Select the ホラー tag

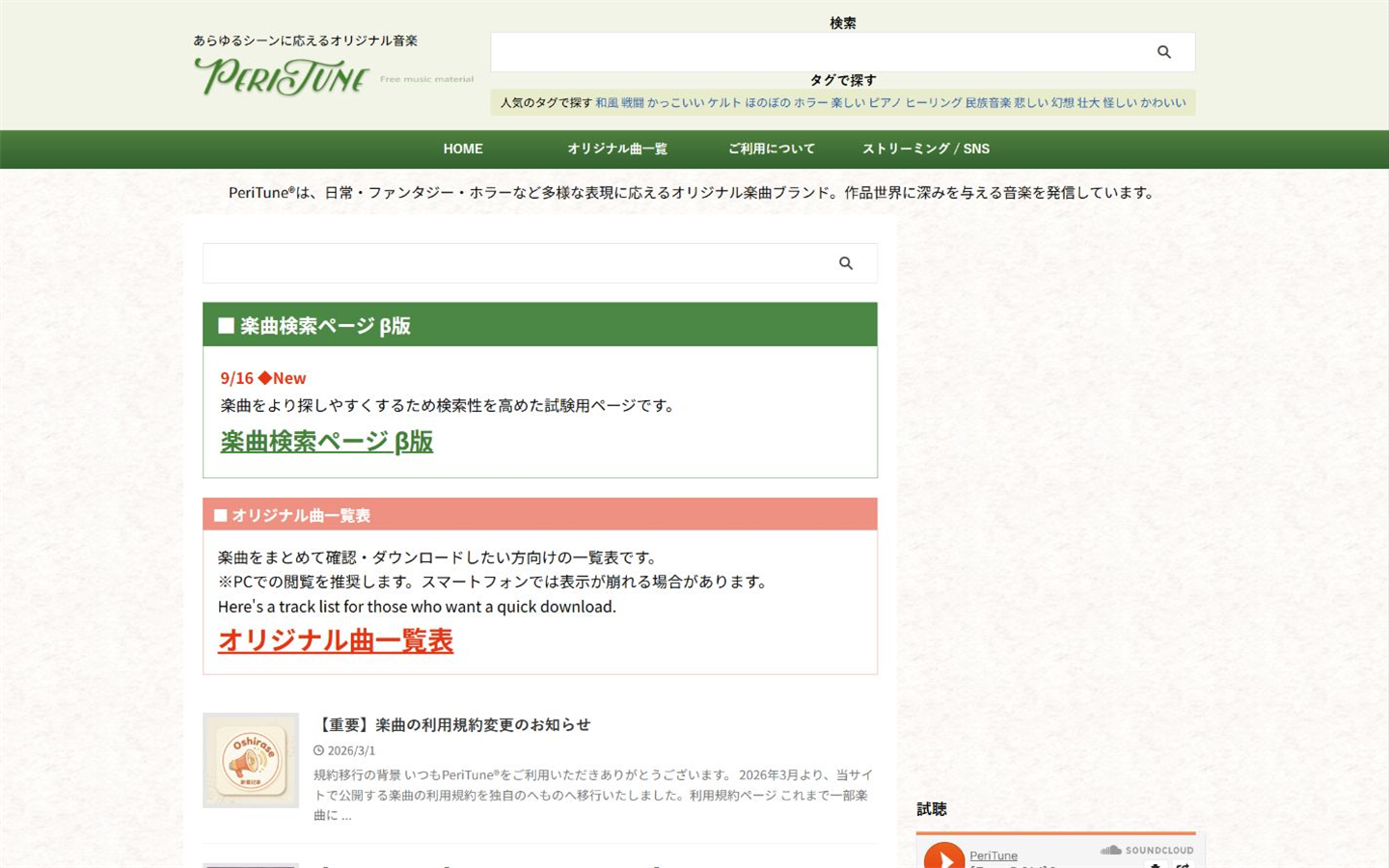coord(811,102)
